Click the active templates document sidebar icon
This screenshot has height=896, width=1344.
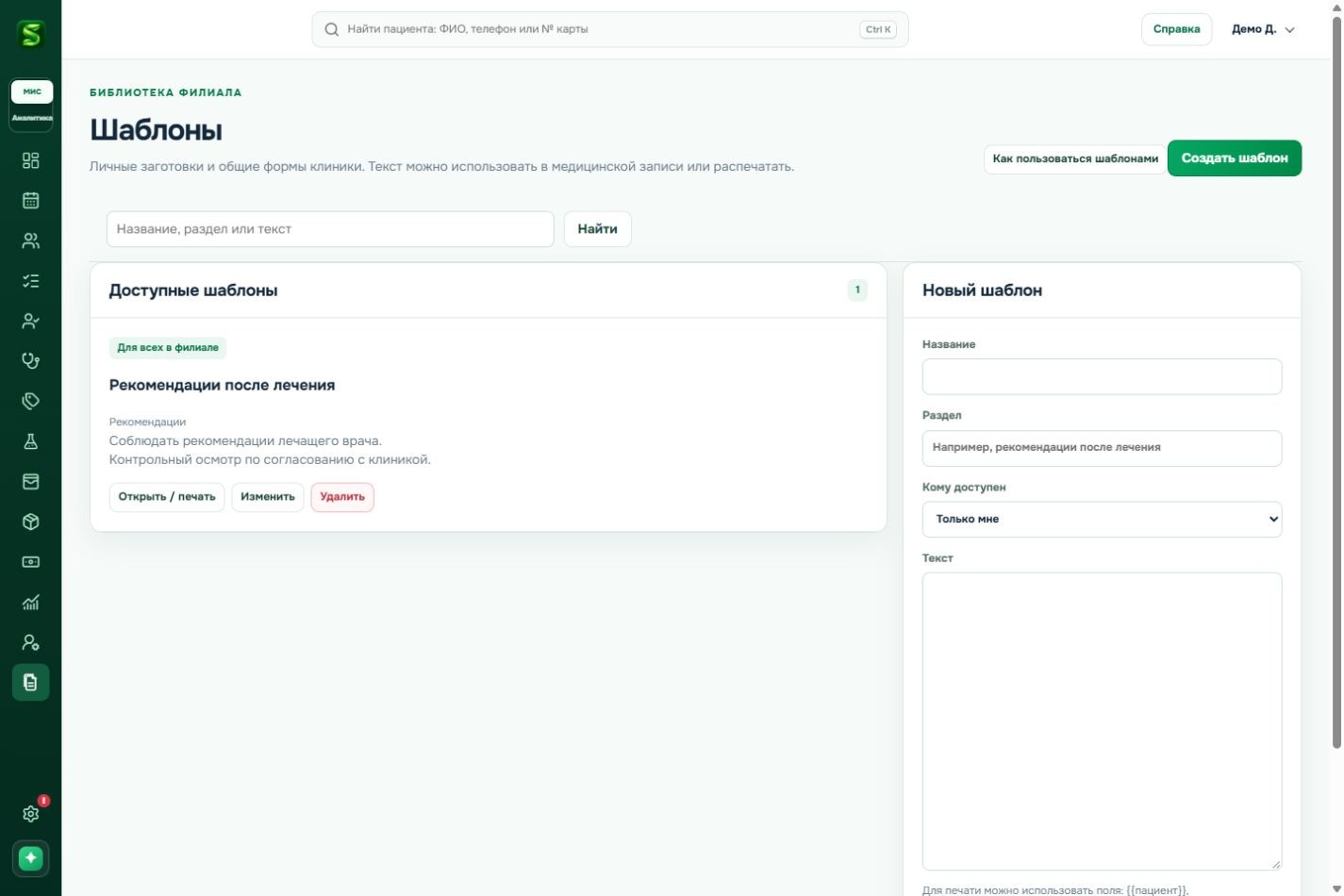click(x=31, y=682)
